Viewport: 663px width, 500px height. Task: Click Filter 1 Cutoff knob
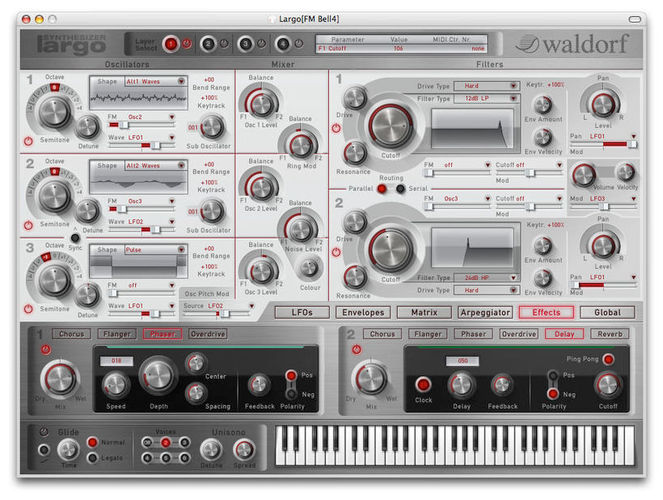(390, 126)
